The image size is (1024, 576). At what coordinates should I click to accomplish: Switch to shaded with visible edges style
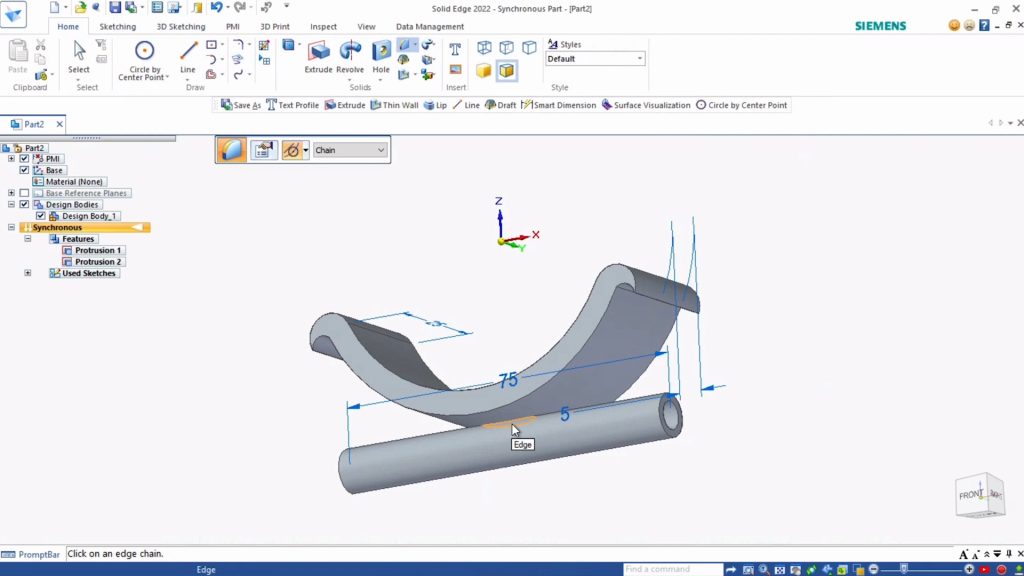[x=507, y=71]
